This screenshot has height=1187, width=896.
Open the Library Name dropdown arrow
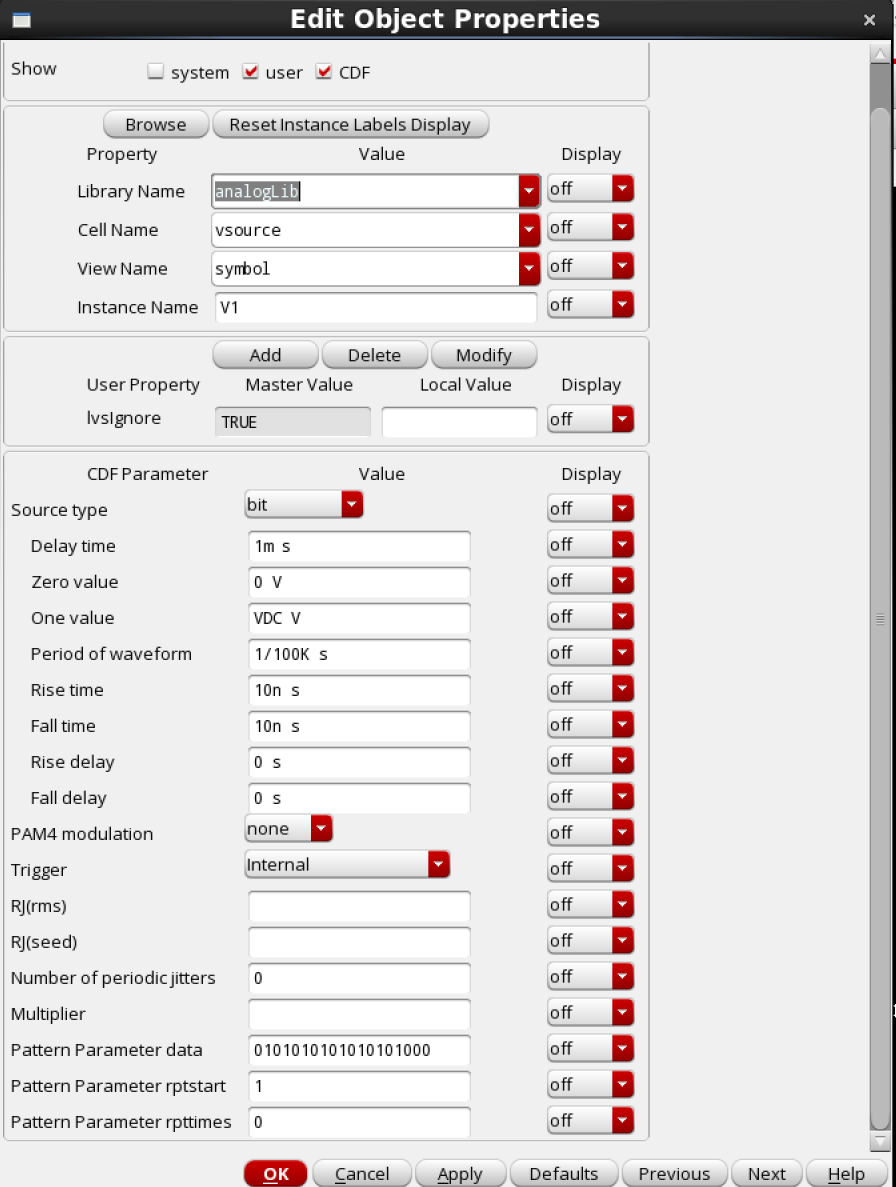[529, 191]
